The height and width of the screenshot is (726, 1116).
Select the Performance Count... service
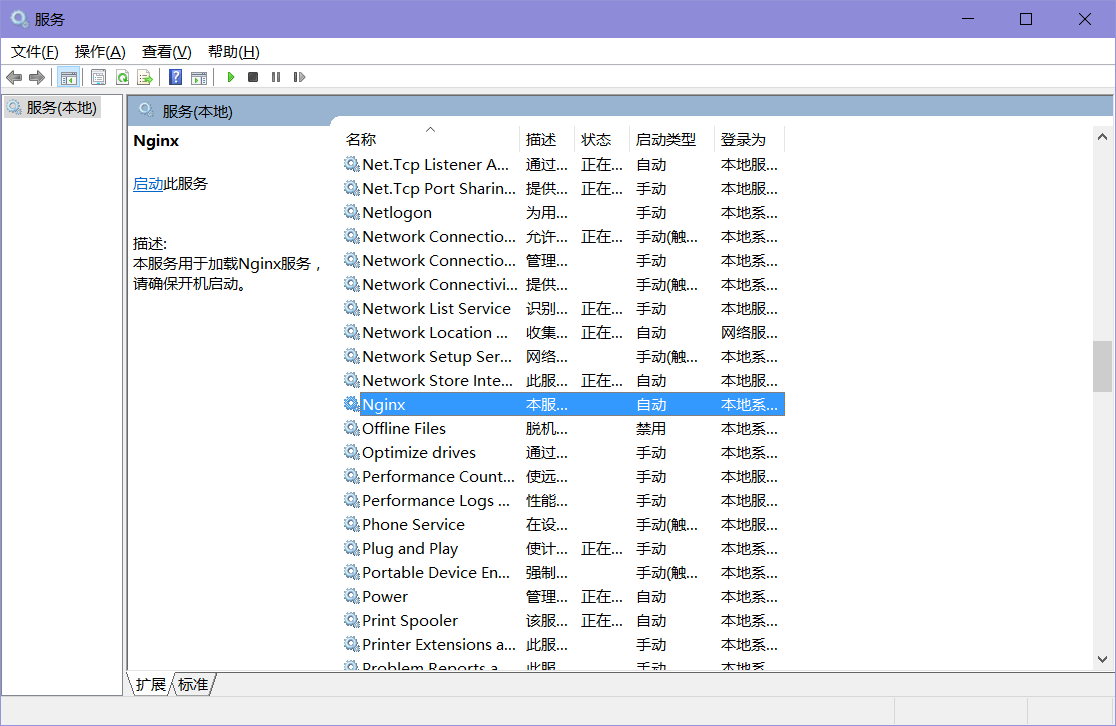tap(438, 476)
